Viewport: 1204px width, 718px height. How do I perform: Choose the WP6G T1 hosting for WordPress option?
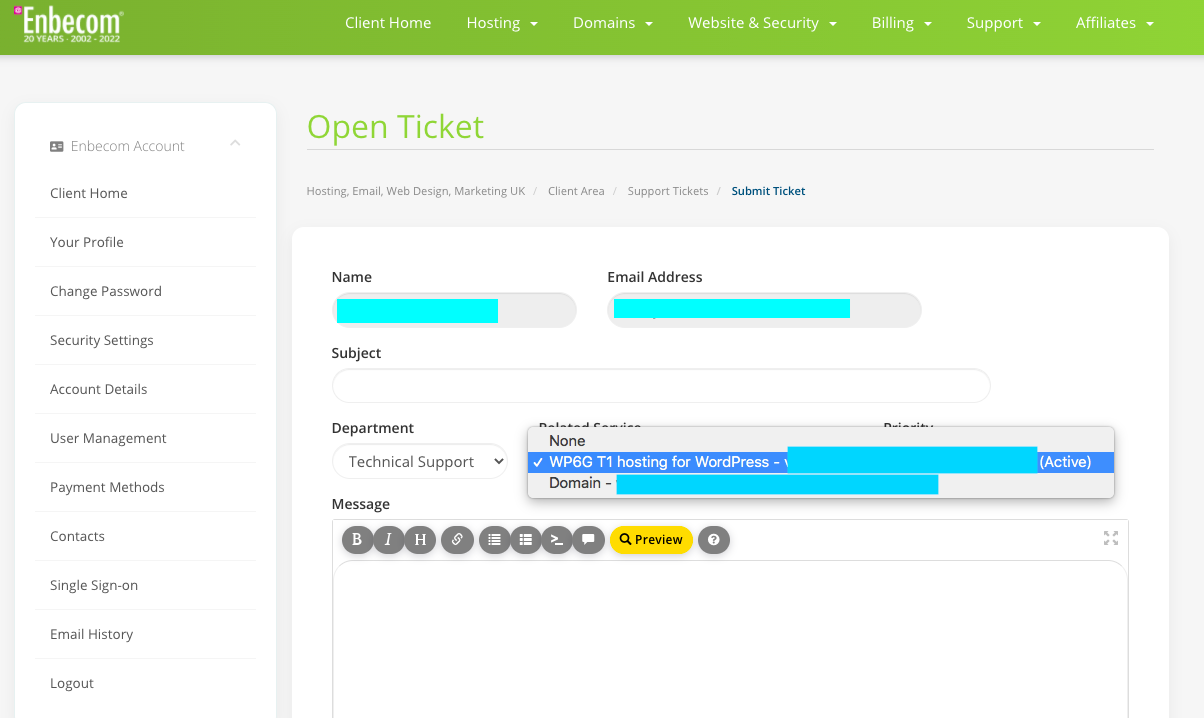point(820,462)
